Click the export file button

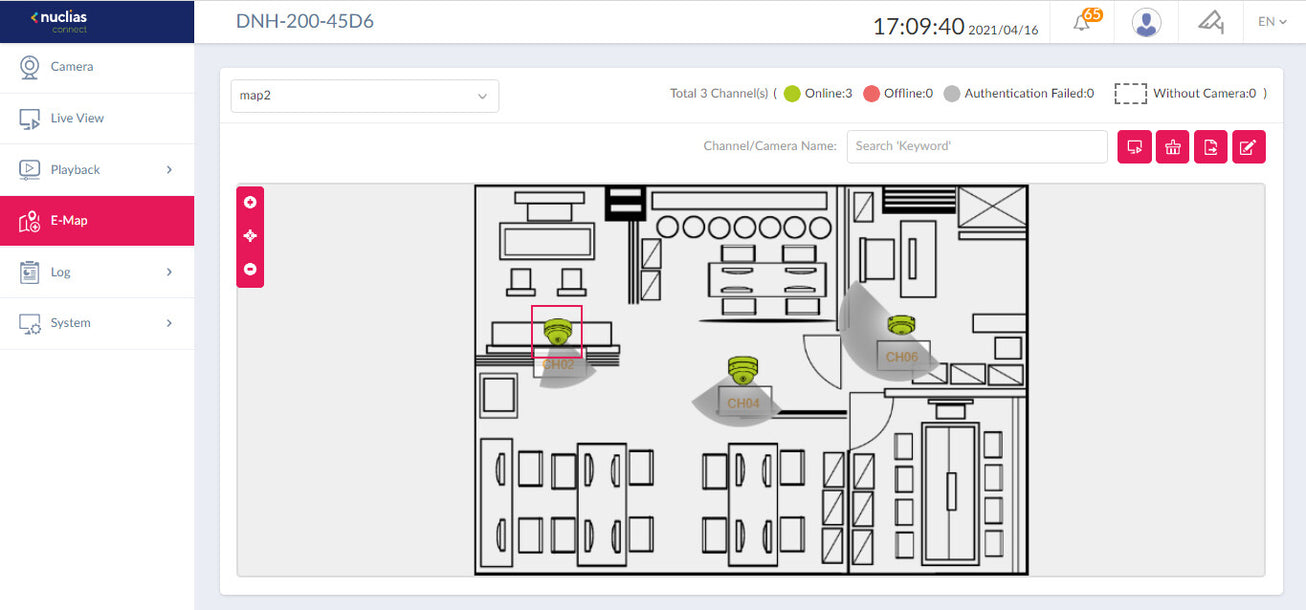[x=1210, y=147]
